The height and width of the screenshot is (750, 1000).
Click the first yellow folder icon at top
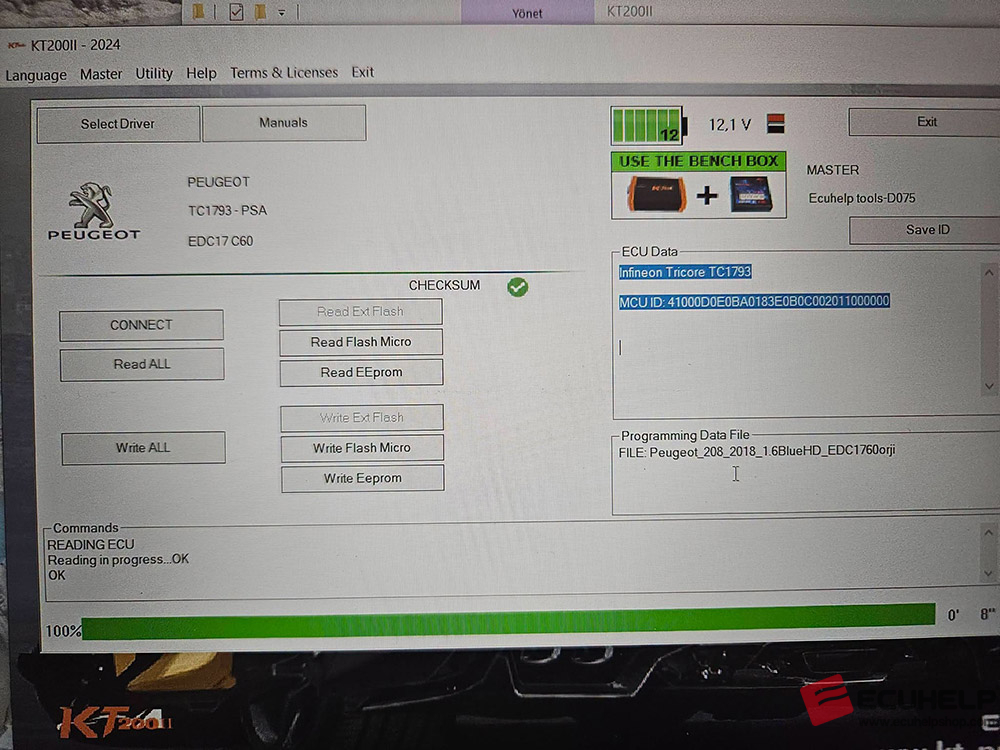[199, 11]
